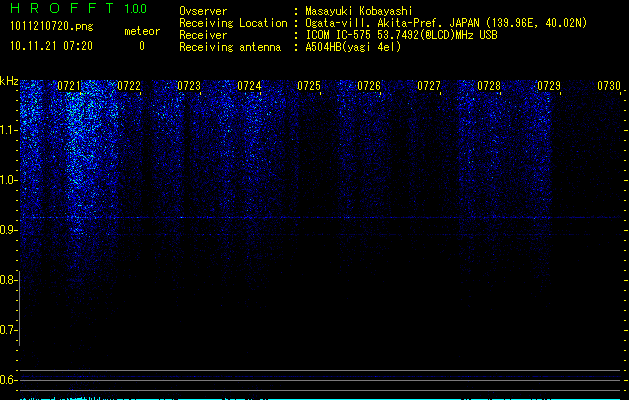Click the 0721 time marker
Image resolution: width=629 pixels, height=400 pixels.
[x=69, y=86]
